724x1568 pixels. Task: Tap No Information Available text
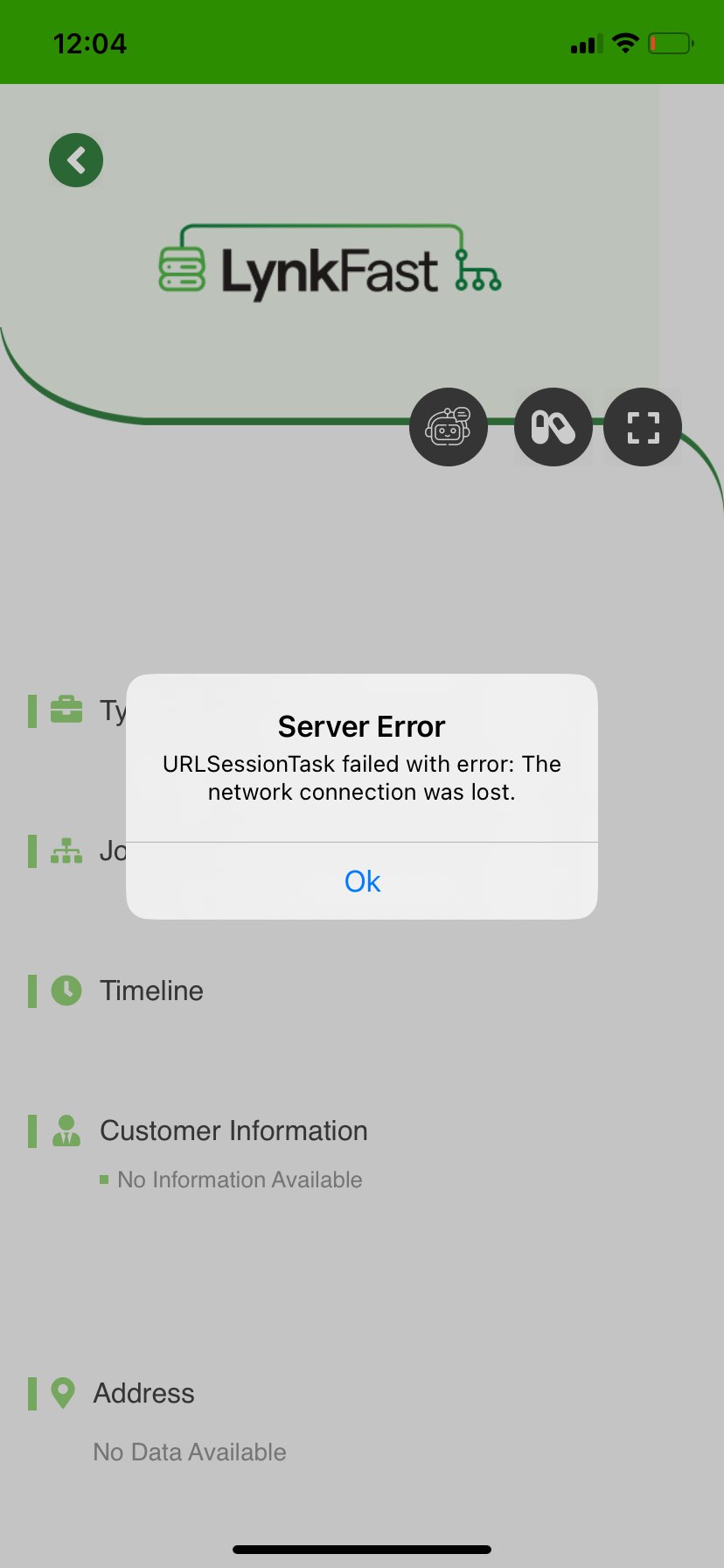pyautogui.click(x=240, y=1179)
